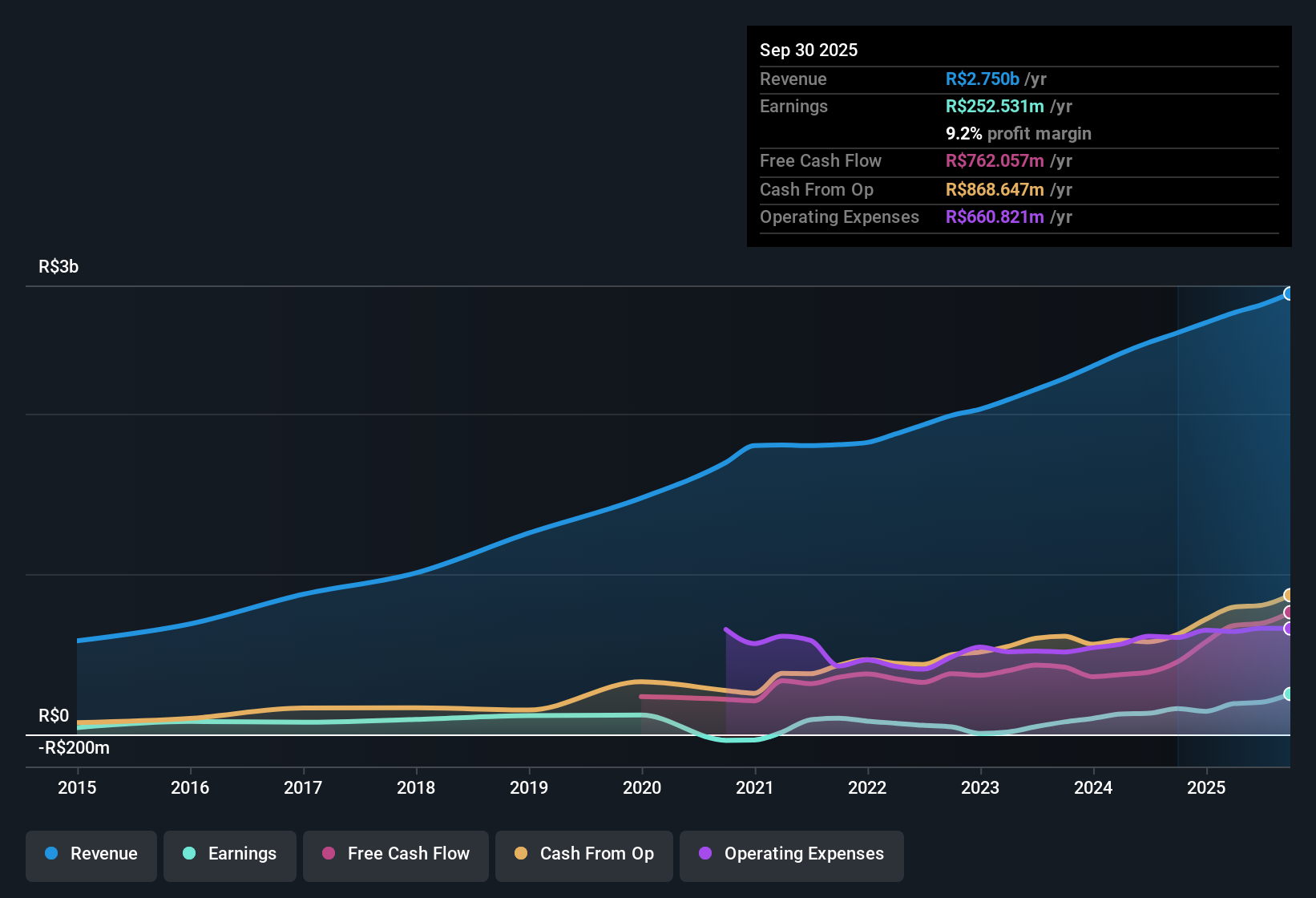Click the blue Revenue legend dot
Viewport: 1316px width, 898px height.
[x=50, y=854]
